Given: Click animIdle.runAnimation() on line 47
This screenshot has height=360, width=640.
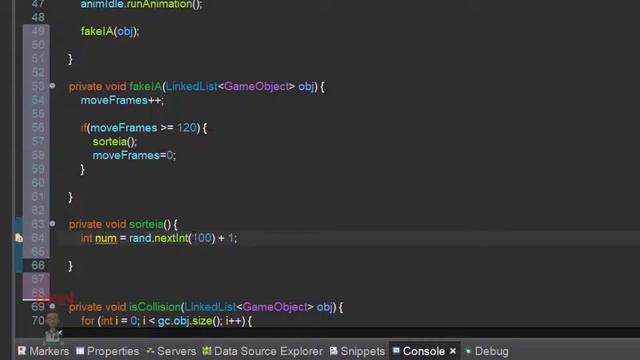Looking at the screenshot, I should [141, 4].
